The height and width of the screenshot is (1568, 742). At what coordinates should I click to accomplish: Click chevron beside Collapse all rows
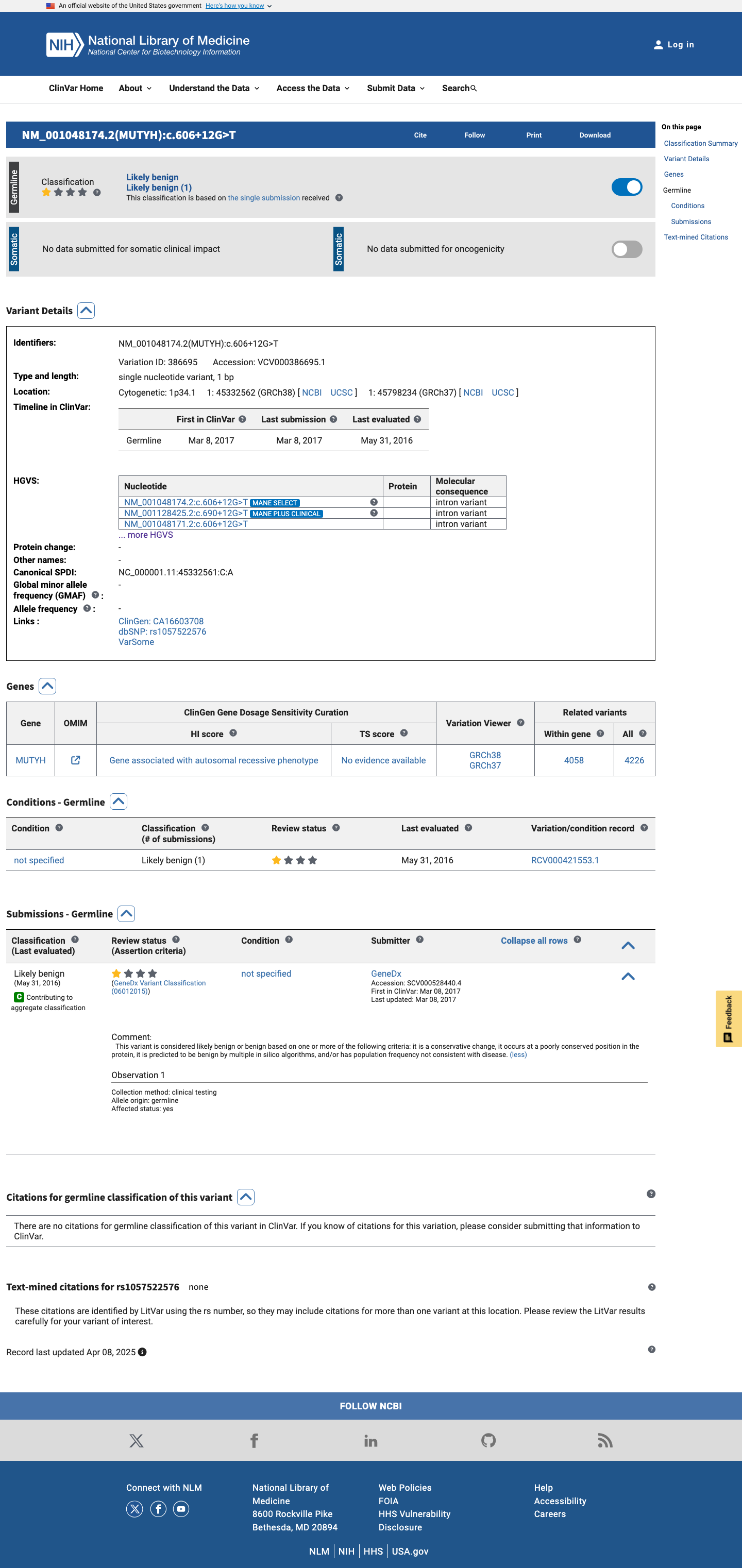tap(628, 945)
